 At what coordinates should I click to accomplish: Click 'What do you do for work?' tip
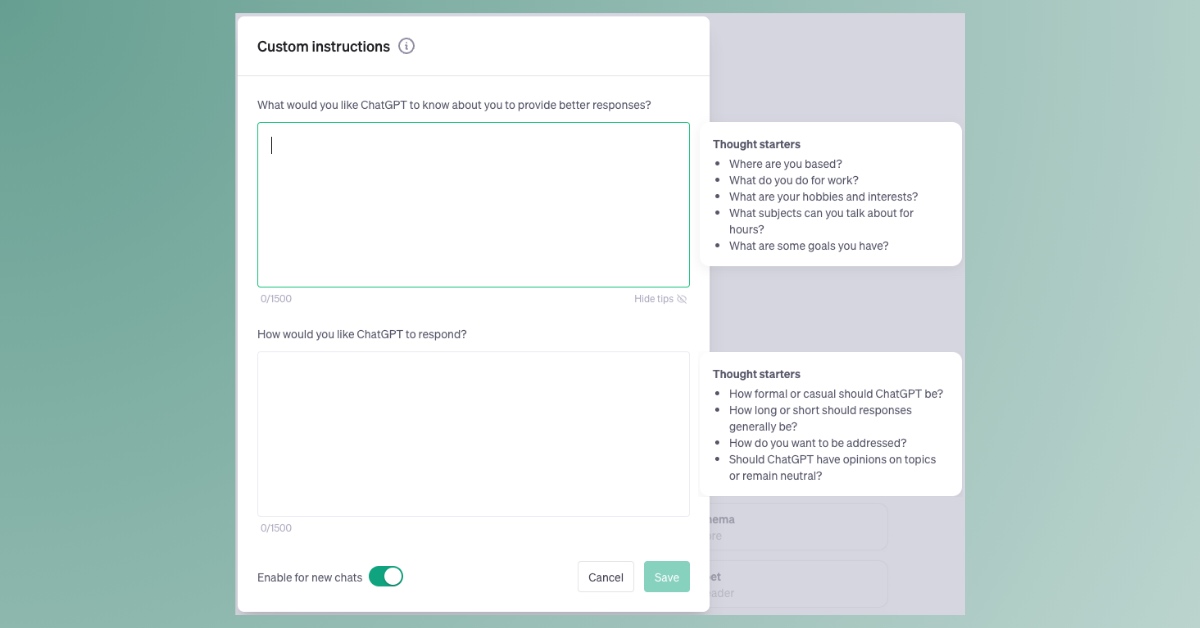(x=793, y=181)
